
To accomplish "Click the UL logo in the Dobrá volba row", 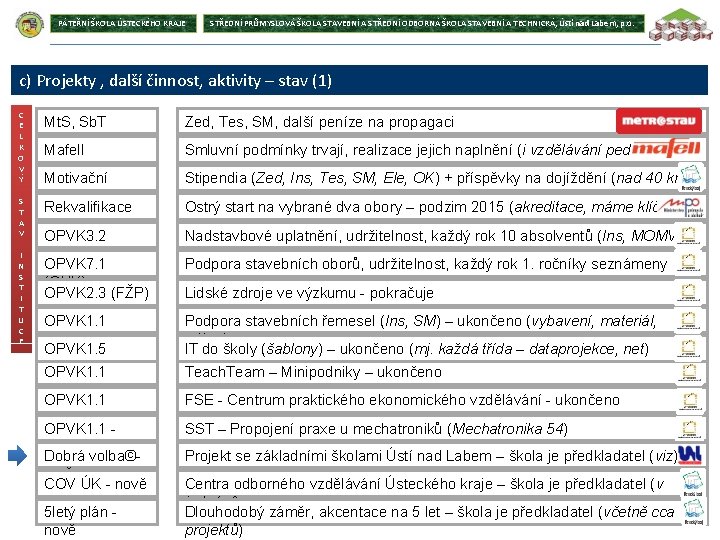I will tap(690, 455).
